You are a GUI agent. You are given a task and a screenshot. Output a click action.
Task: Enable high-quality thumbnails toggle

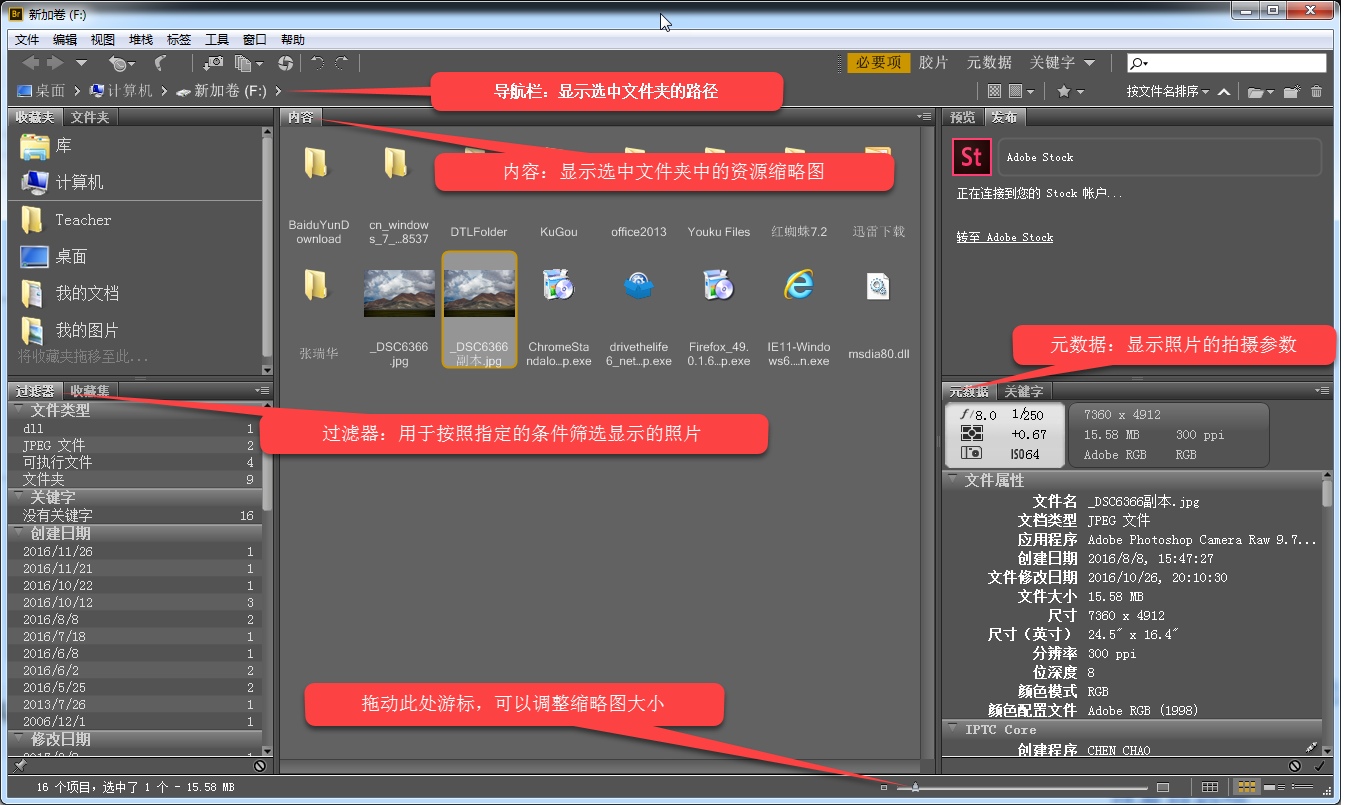tap(1015, 90)
